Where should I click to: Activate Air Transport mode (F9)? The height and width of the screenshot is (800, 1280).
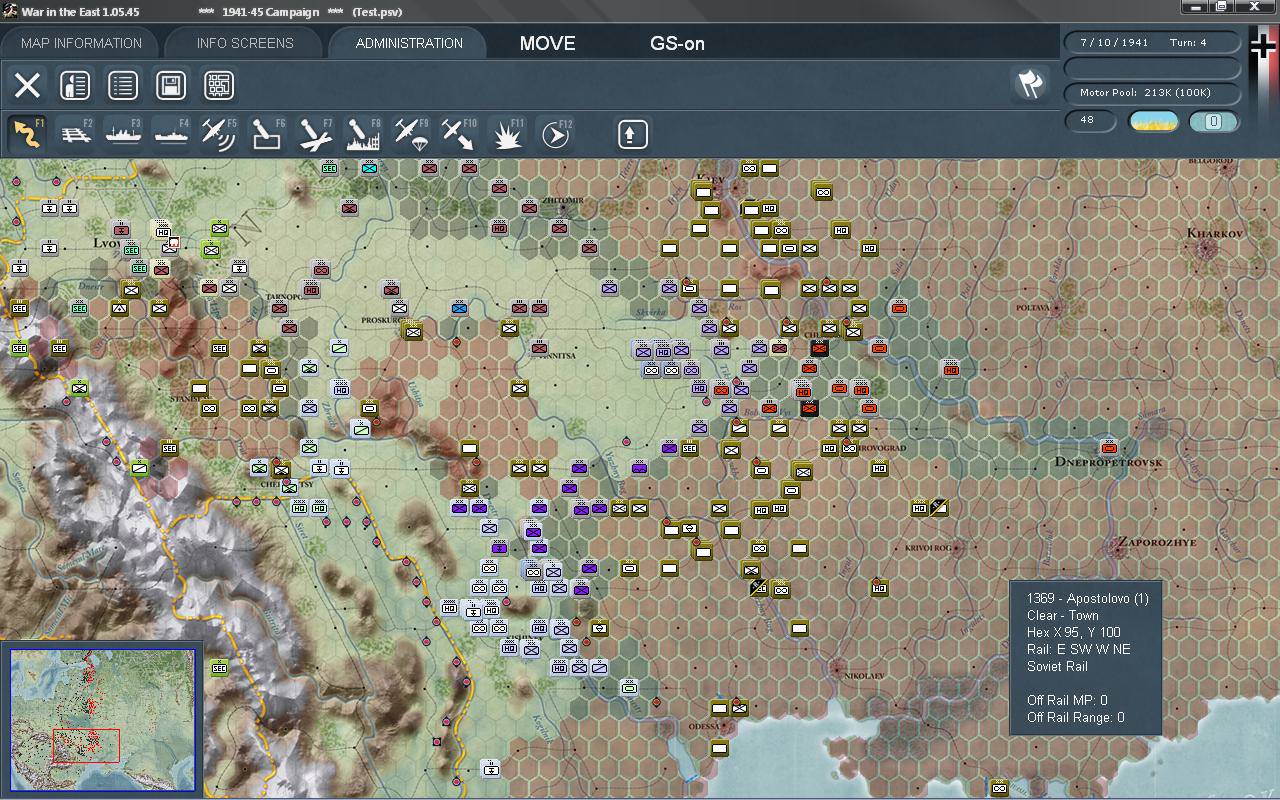point(411,134)
